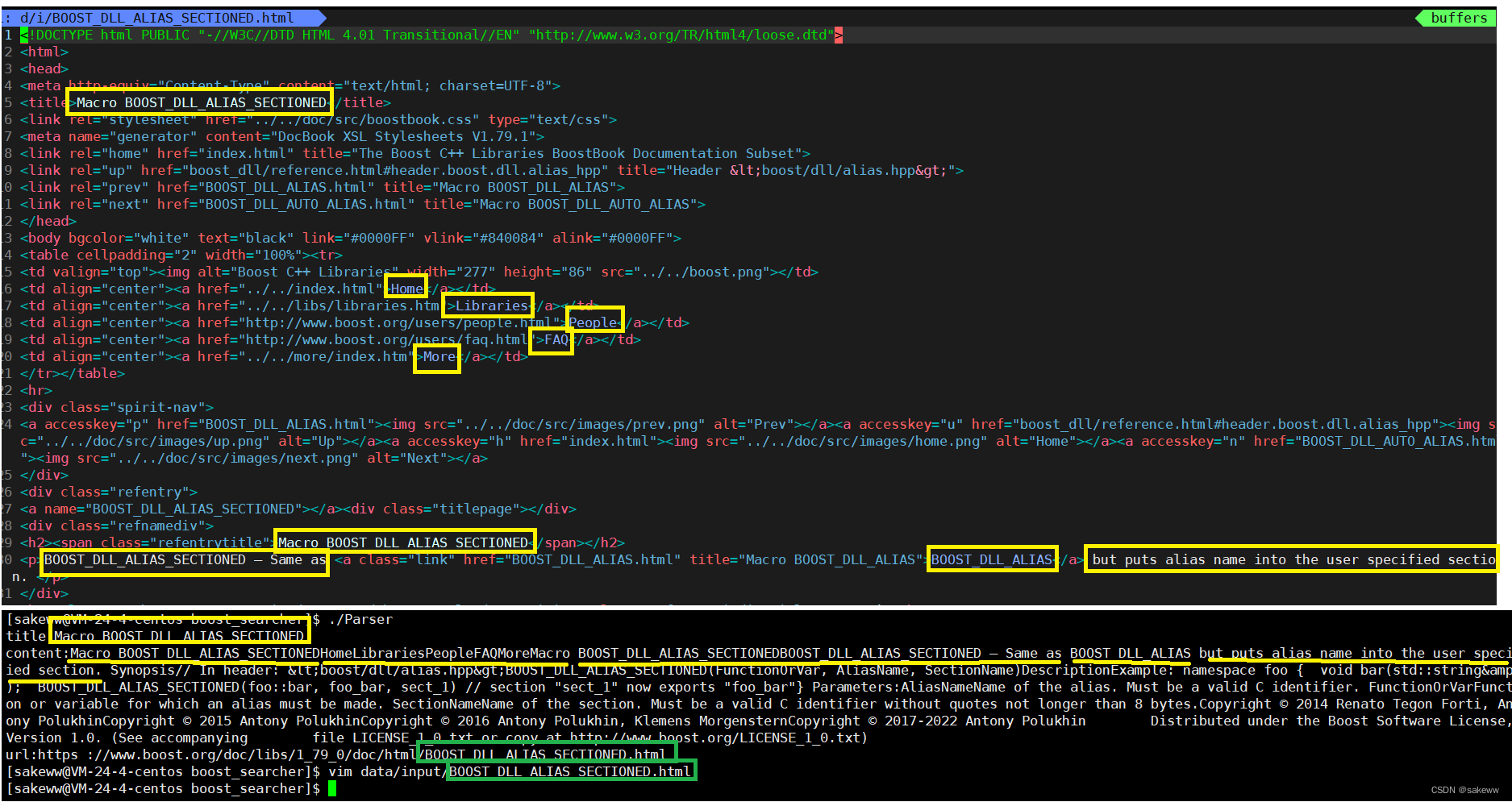
Task: Click the <hr> tag line
Action: click(x=36, y=390)
